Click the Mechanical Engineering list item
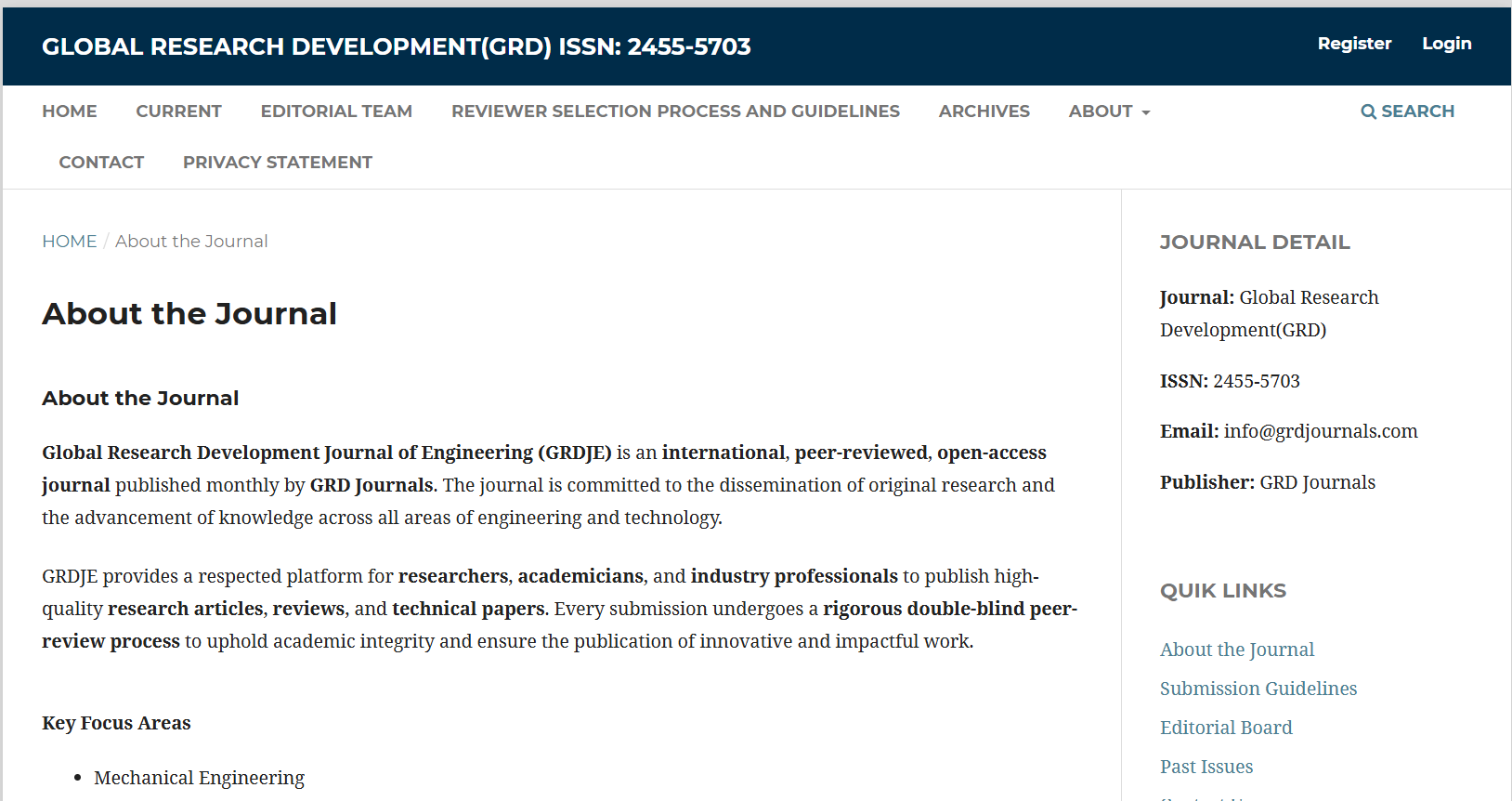 click(199, 778)
